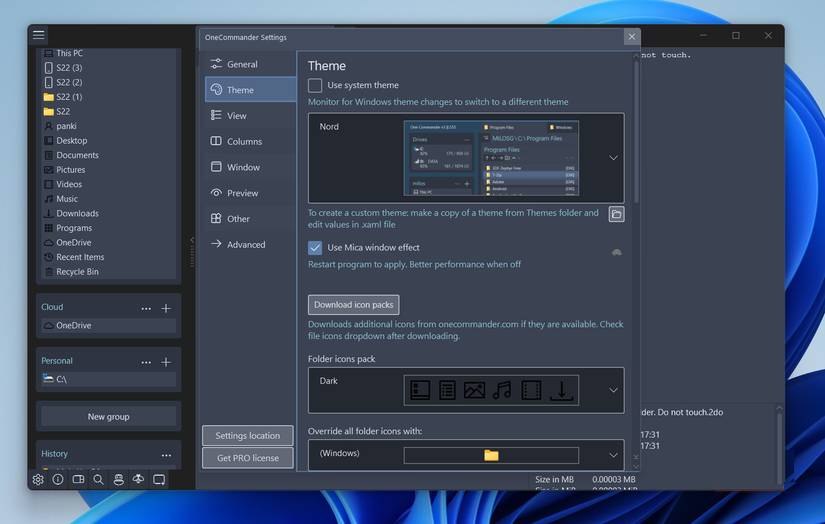Open the Themes folder using folder icon
The height and width of the screenshot is (524, 825).
click(x=616, y=214)
